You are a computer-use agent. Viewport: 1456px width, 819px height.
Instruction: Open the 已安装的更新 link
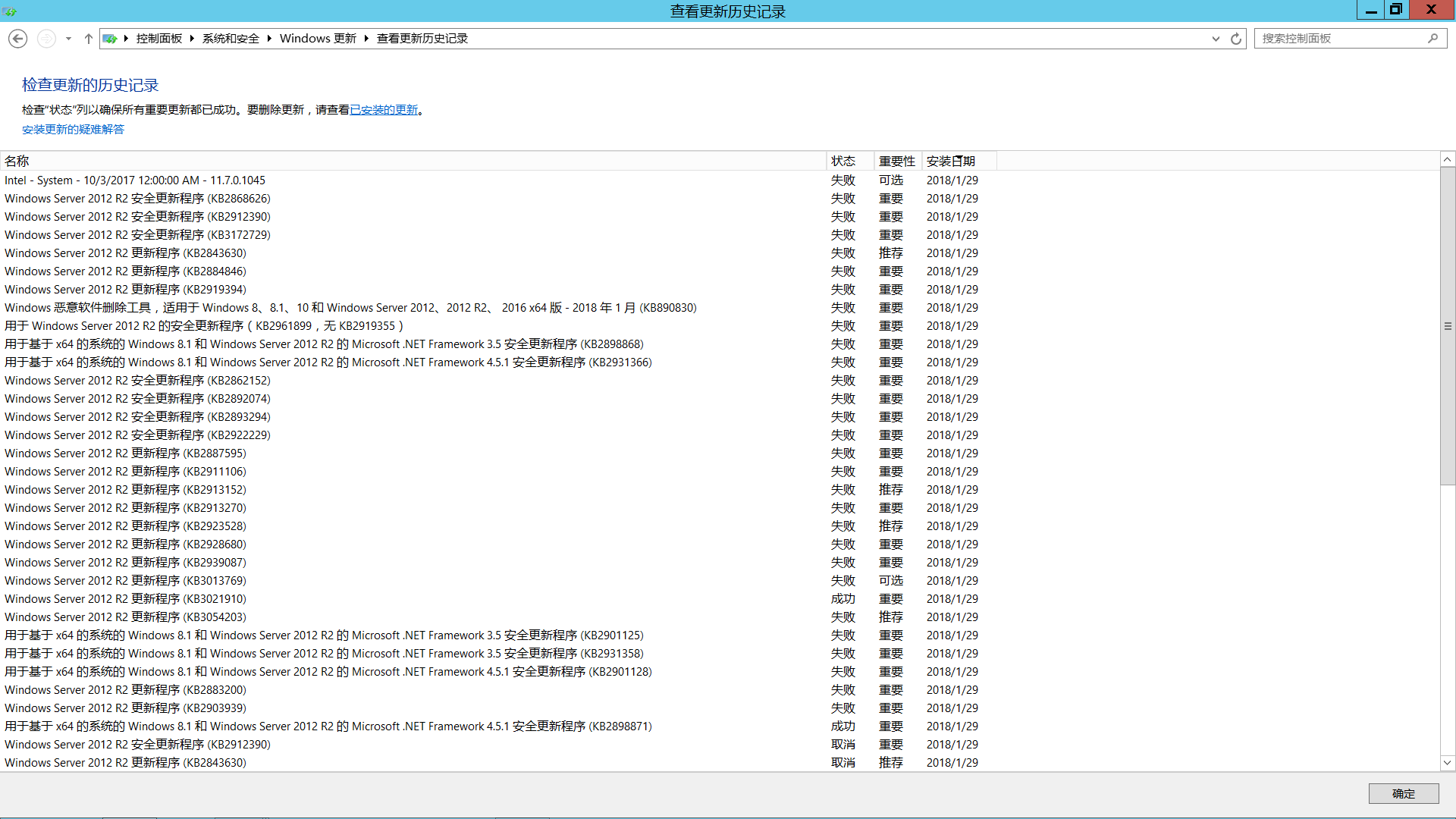click(x=384, y=110)
